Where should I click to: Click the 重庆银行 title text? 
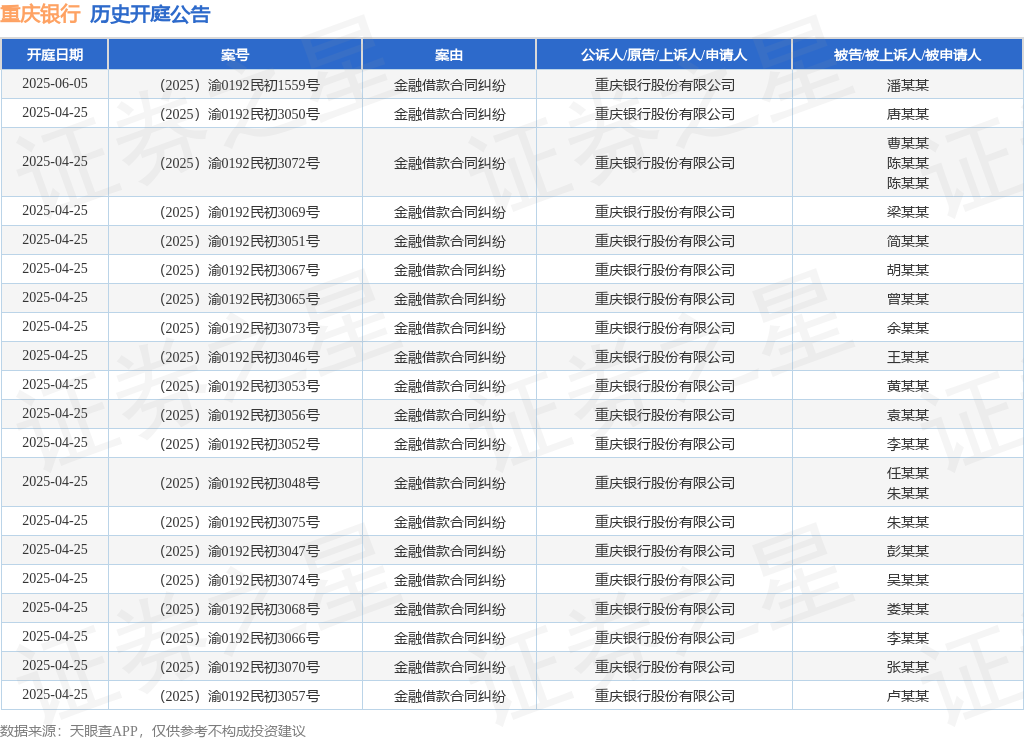(x=40, y=14)
